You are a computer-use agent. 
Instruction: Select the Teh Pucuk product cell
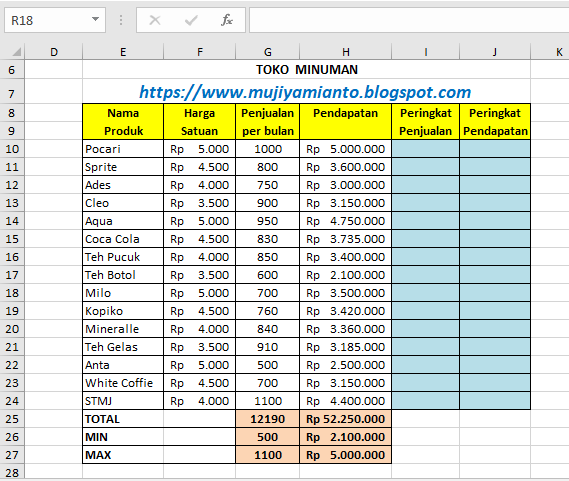pos(123,257)
